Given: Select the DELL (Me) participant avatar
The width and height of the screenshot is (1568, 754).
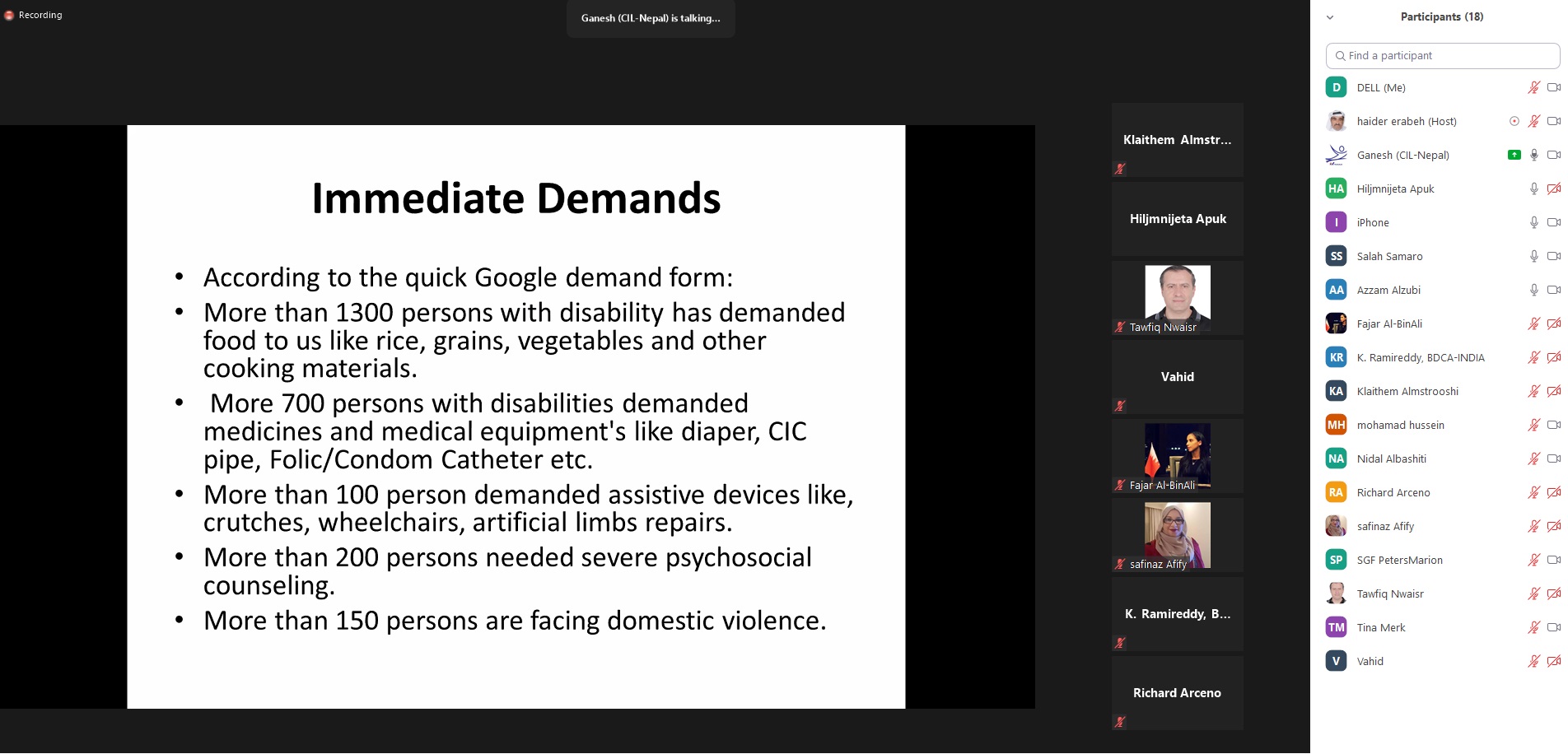Looking at the screenshot, I should 1336,87.
